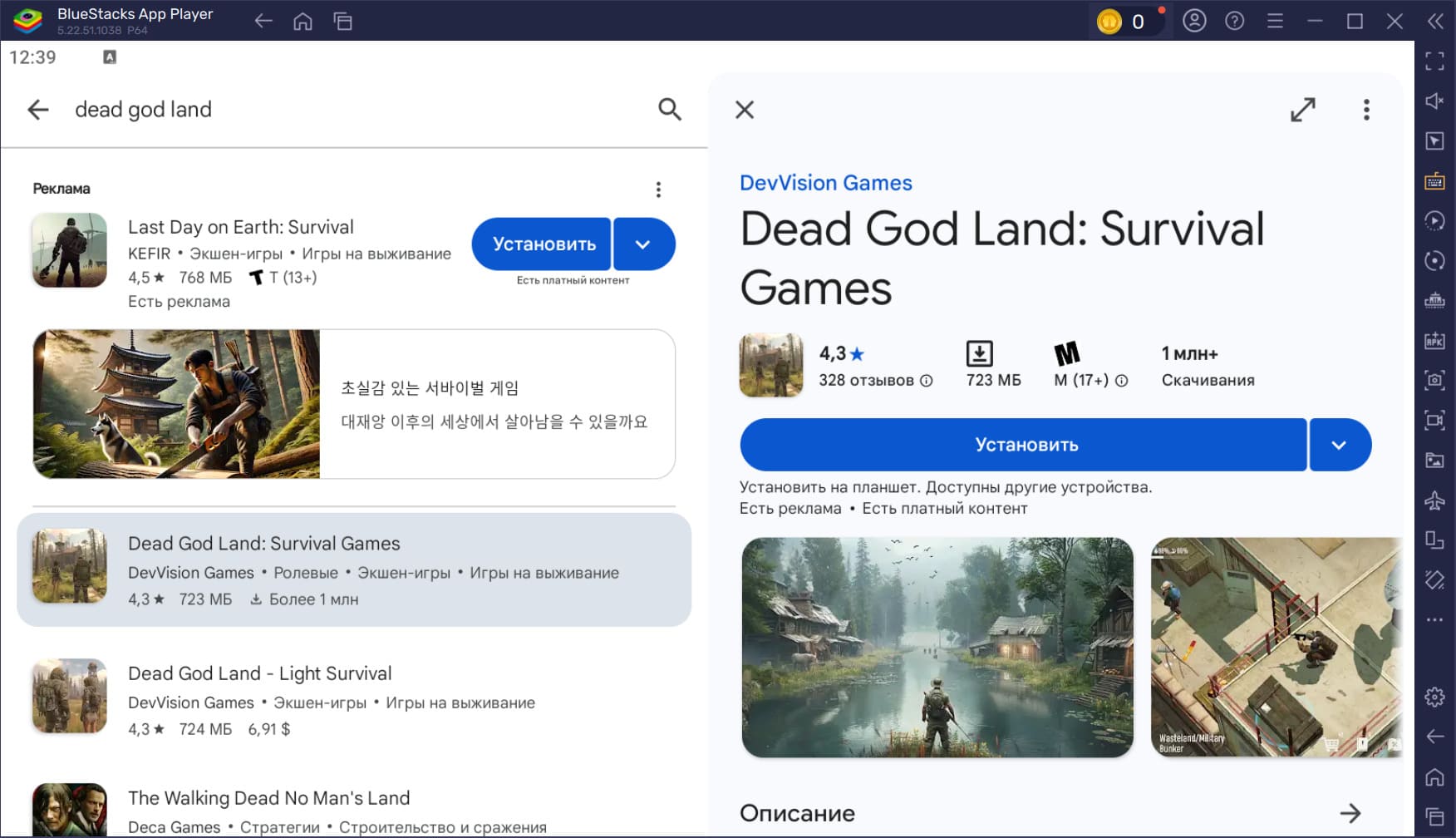Screen dimensions: 1456x838
Task: Open the memory trim RAM icon
Action: (1434, 300)
